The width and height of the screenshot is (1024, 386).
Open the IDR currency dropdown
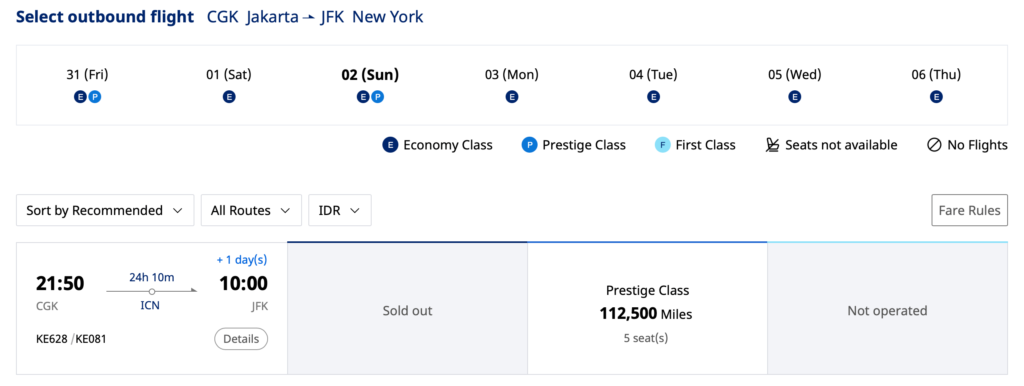[340, 210]
